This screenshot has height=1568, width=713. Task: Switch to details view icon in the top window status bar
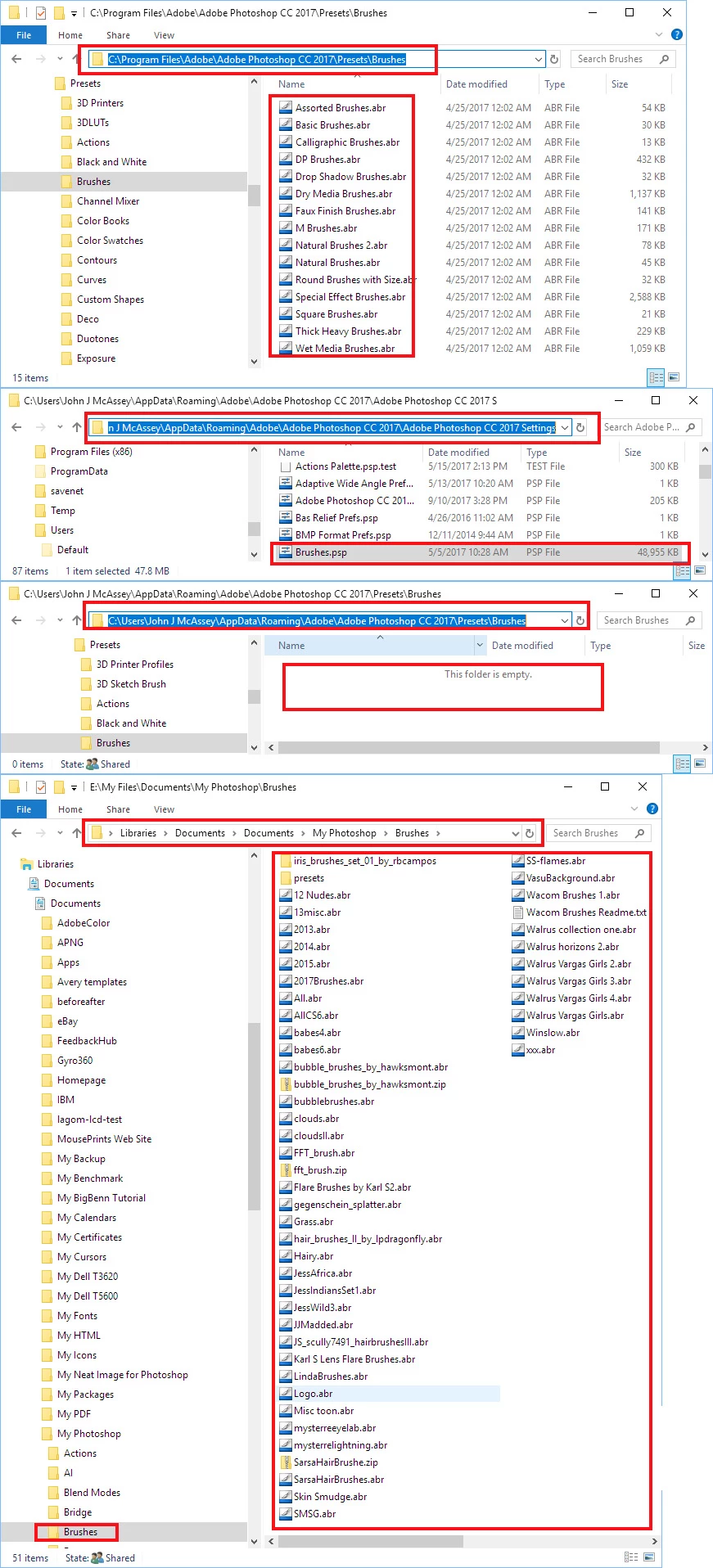656,377
